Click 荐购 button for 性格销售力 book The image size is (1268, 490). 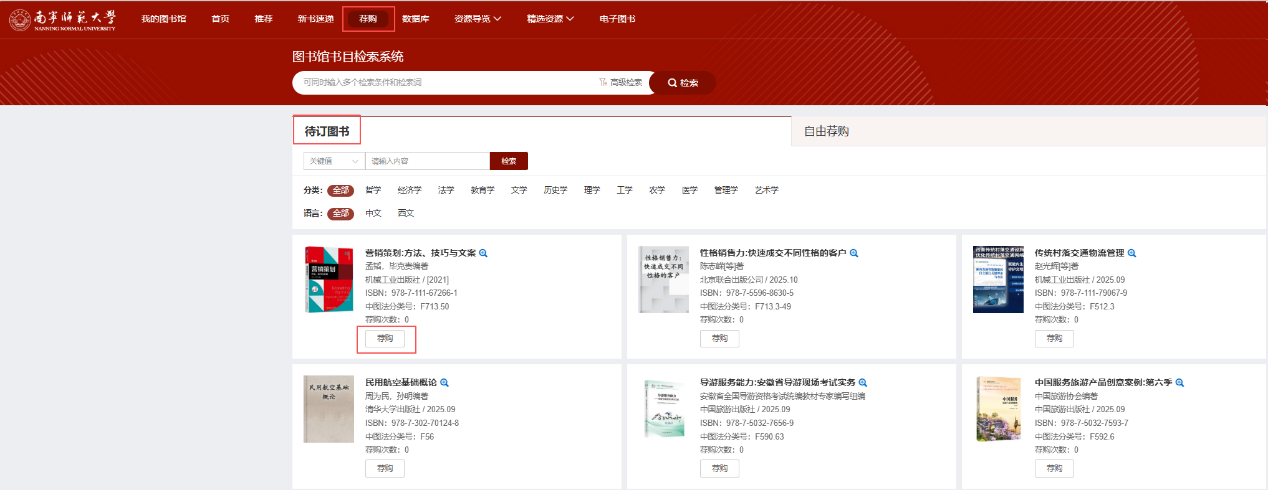(x=719, y=338)
